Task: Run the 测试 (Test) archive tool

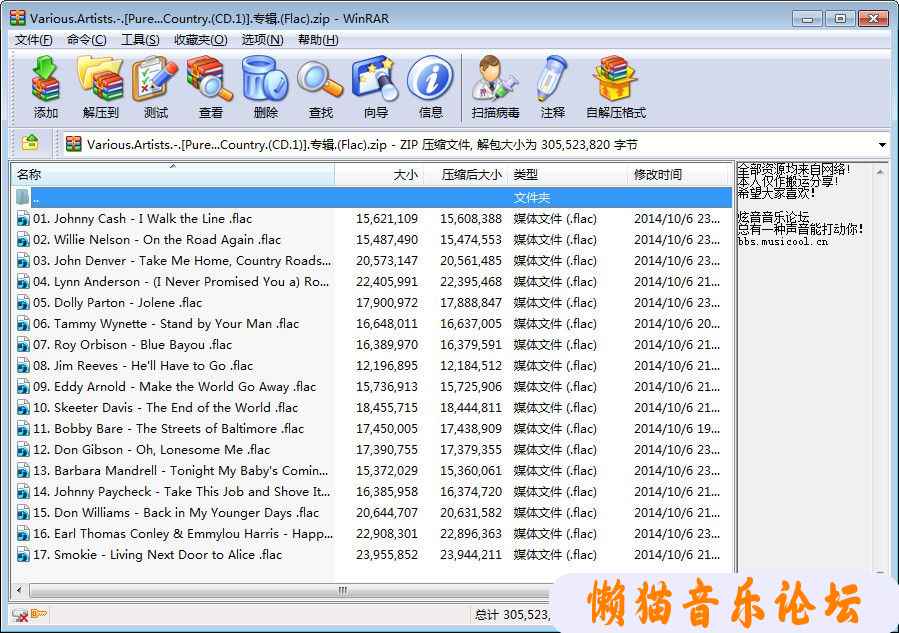Action: [155, 87]
